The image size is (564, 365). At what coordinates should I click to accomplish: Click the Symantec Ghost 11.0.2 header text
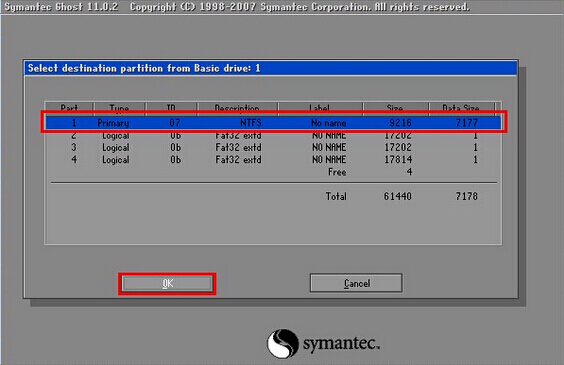coord(61,7)
